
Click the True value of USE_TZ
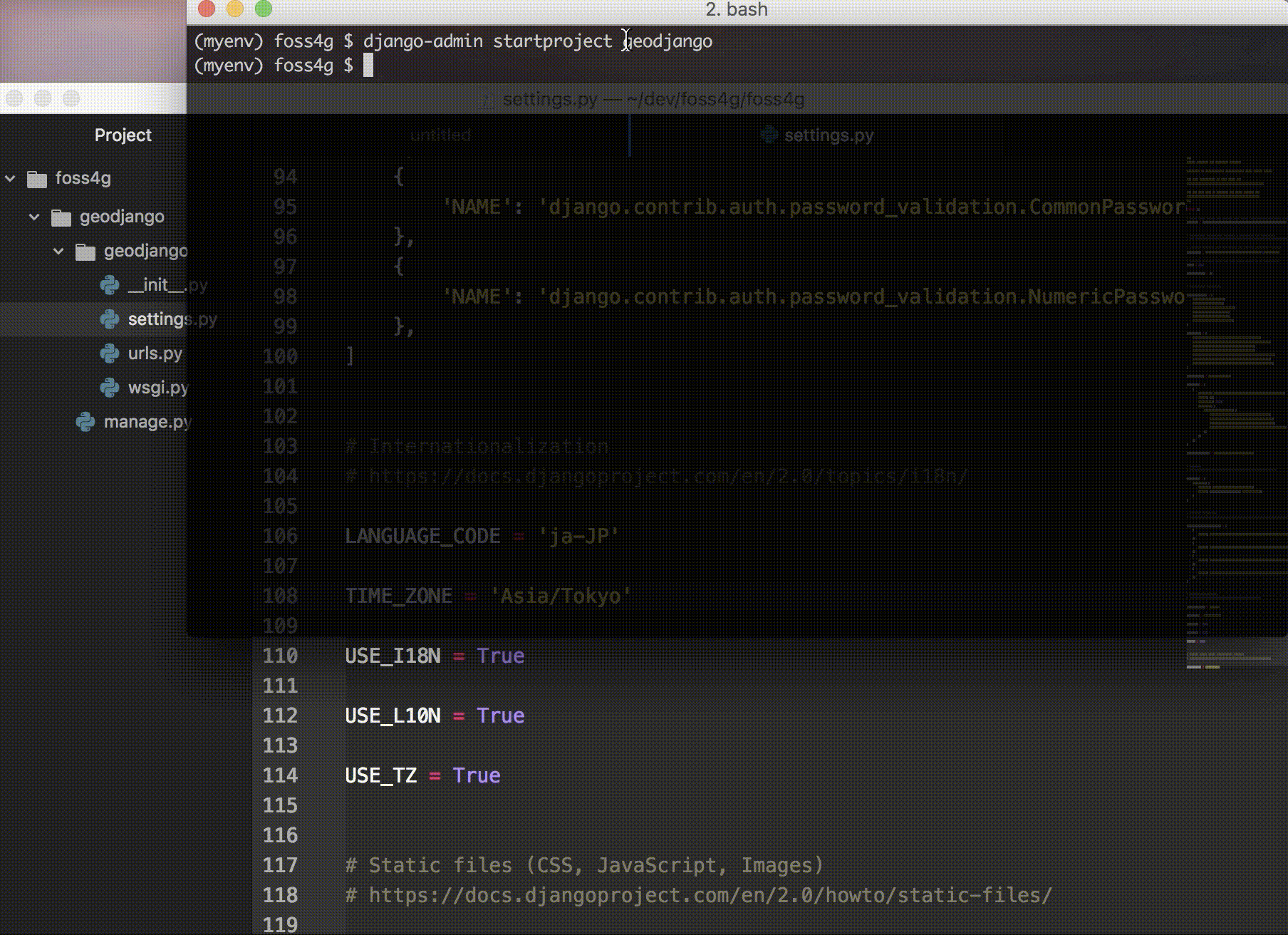tap(477, 775)
